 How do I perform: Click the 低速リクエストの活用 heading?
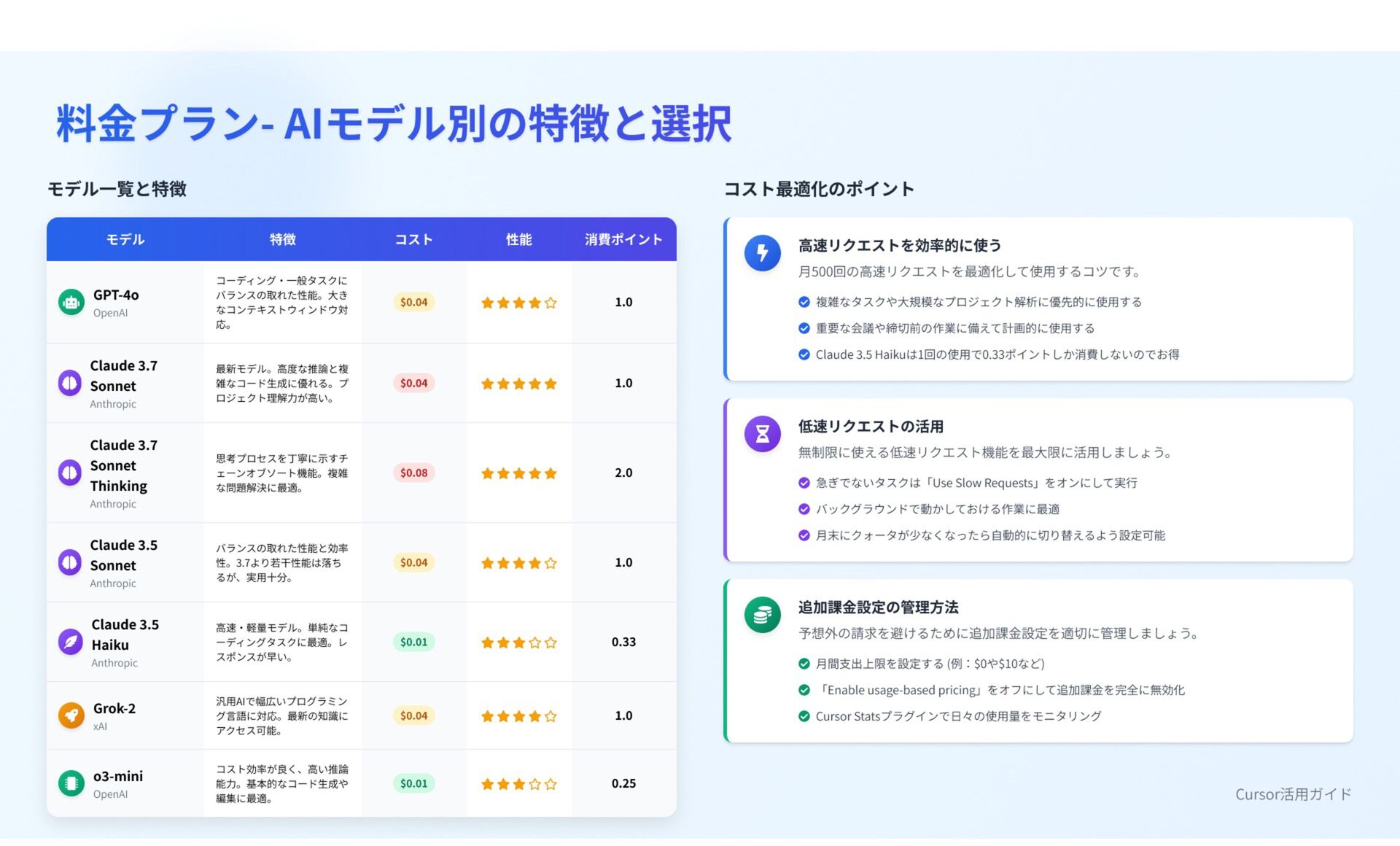coord(871,426)
